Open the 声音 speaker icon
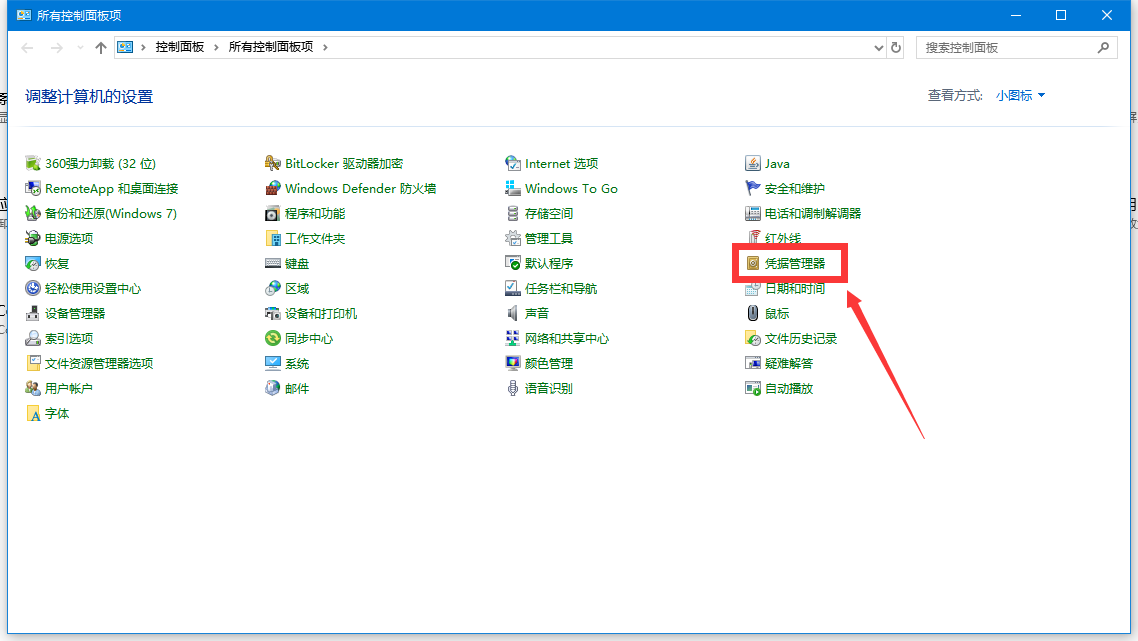1138x641 pixels. (512, 314)
